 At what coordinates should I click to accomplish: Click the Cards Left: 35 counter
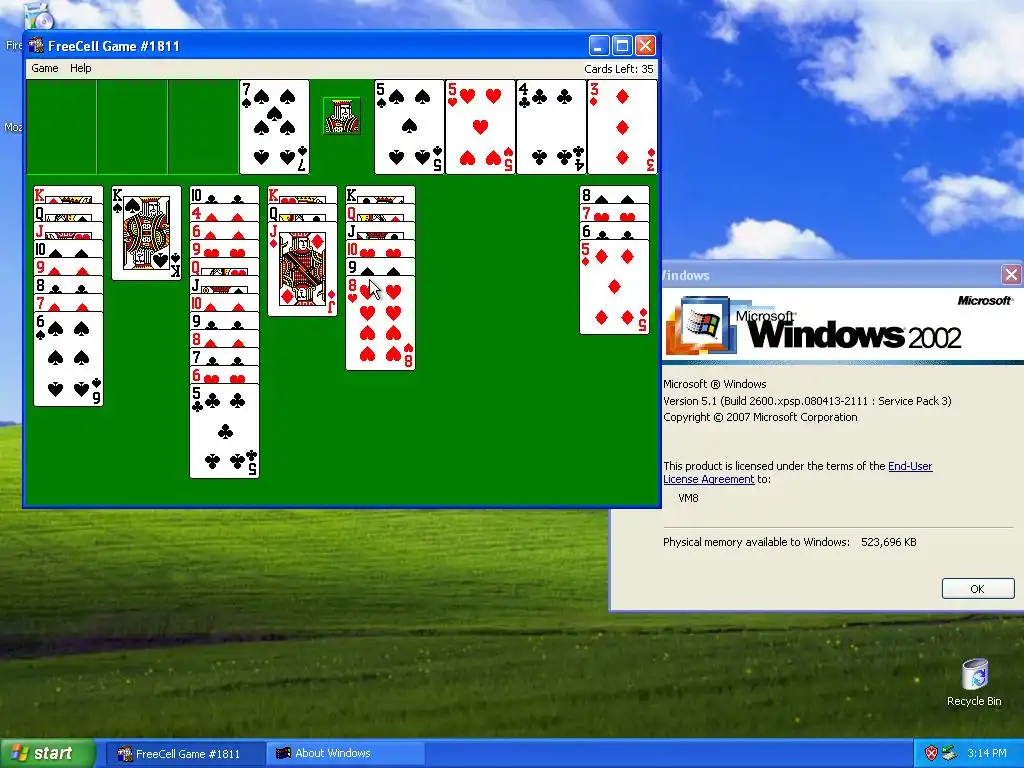pos(618,69)
